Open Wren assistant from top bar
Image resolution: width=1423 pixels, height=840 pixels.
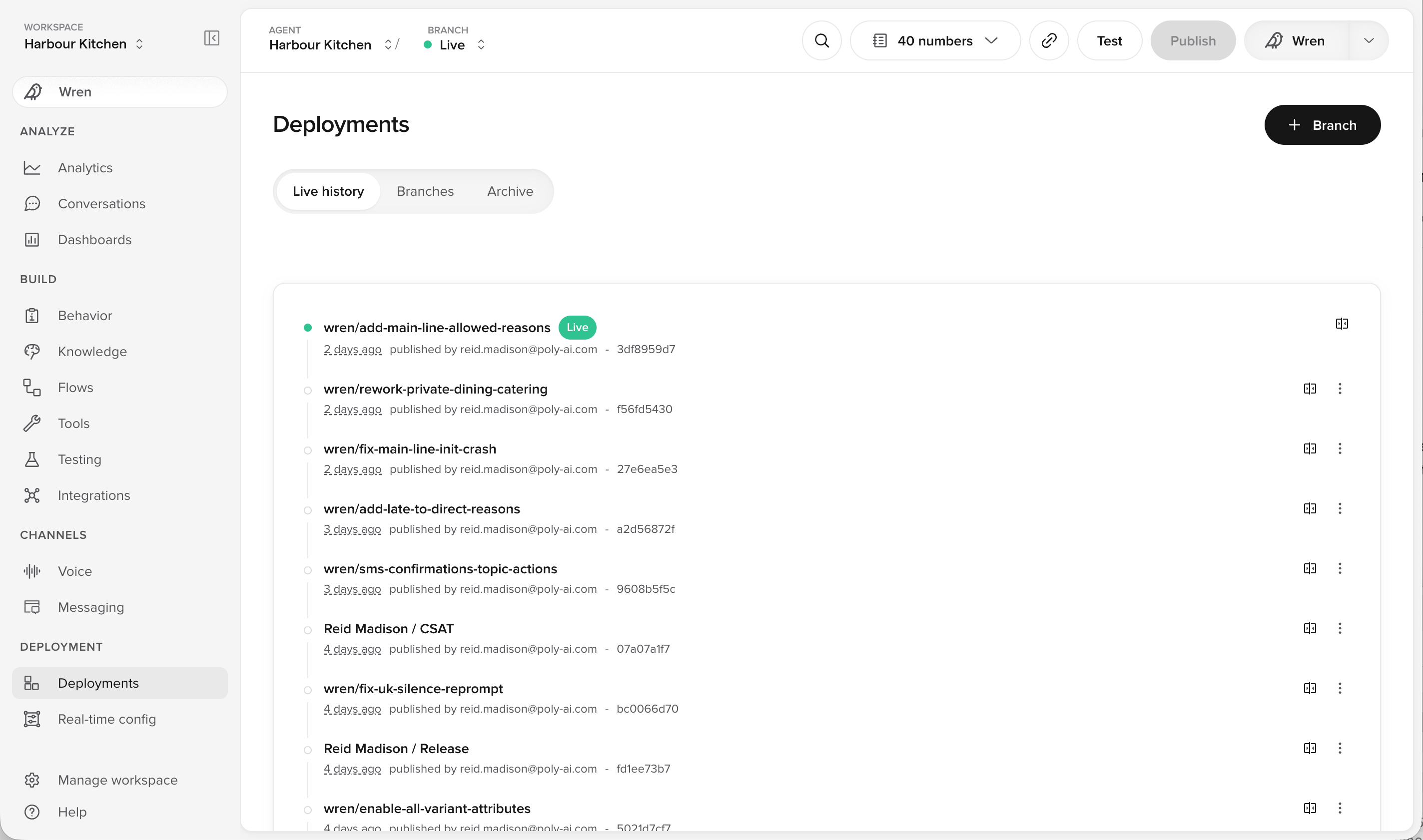click(x=1297, y=41)
